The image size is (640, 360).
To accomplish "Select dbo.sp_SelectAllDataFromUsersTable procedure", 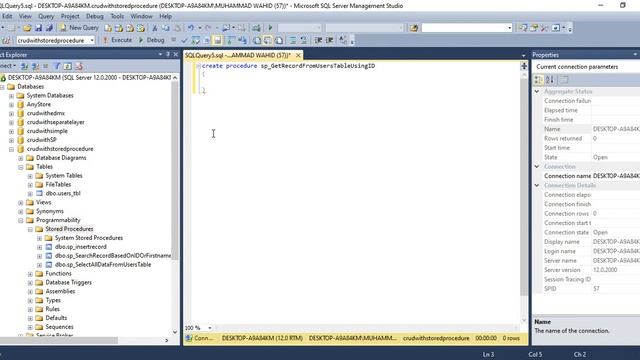I will (x=103, y=264).
